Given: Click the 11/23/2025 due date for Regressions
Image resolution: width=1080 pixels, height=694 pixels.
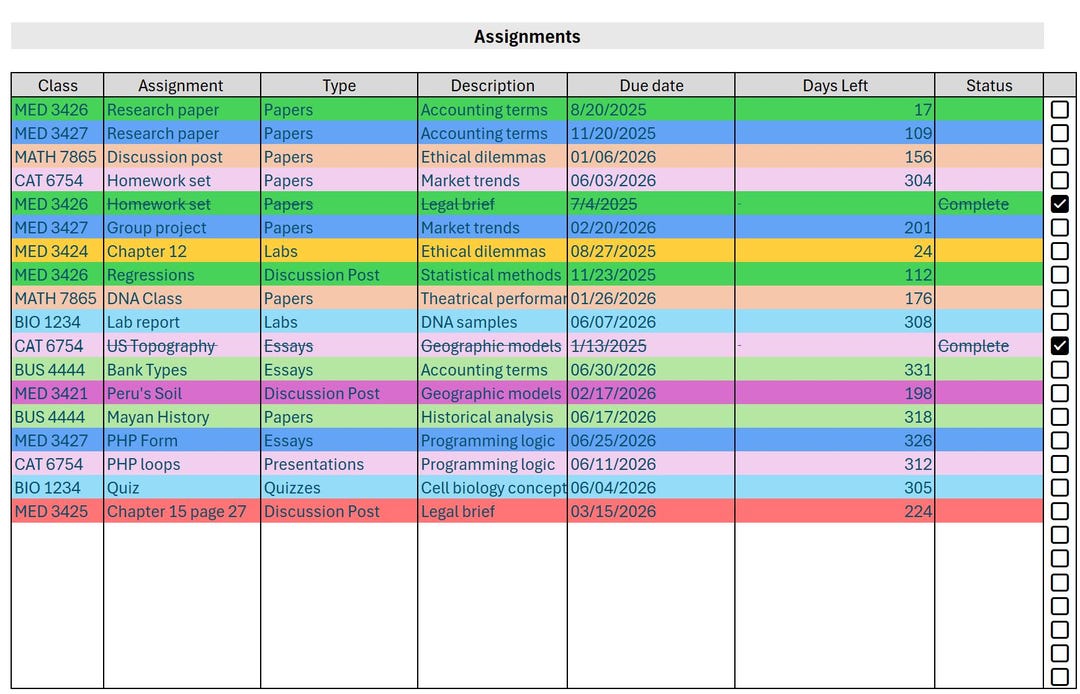Looking at the screenshot, I should (x=600, y=275).
